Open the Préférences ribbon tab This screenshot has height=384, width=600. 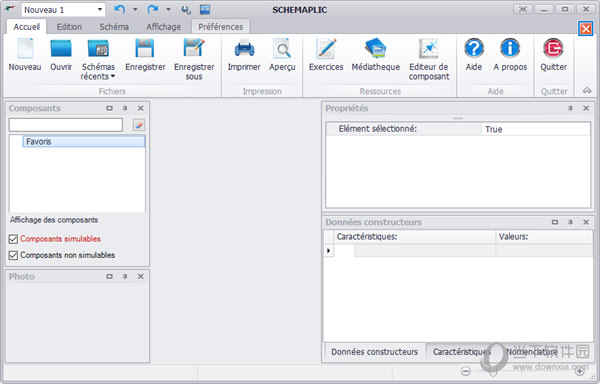click(220, 27)
